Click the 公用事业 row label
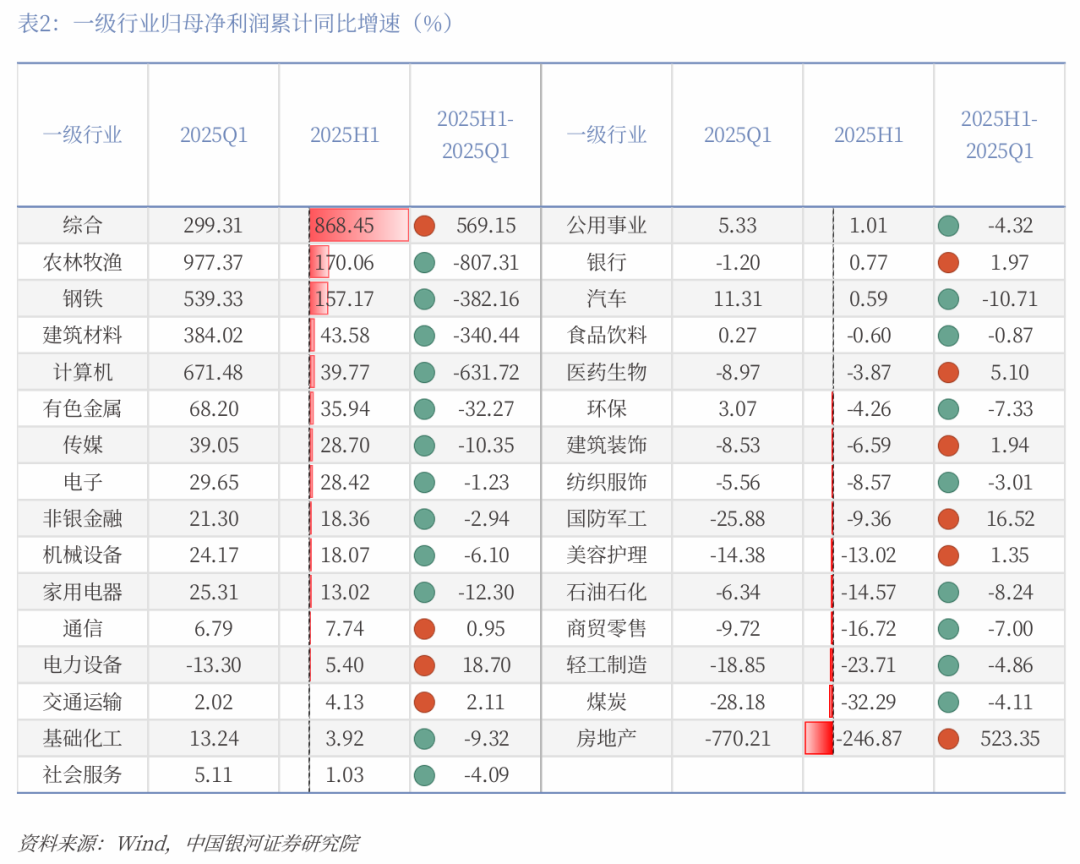This screenshot has width=1080, height=864. pos(607,225)
